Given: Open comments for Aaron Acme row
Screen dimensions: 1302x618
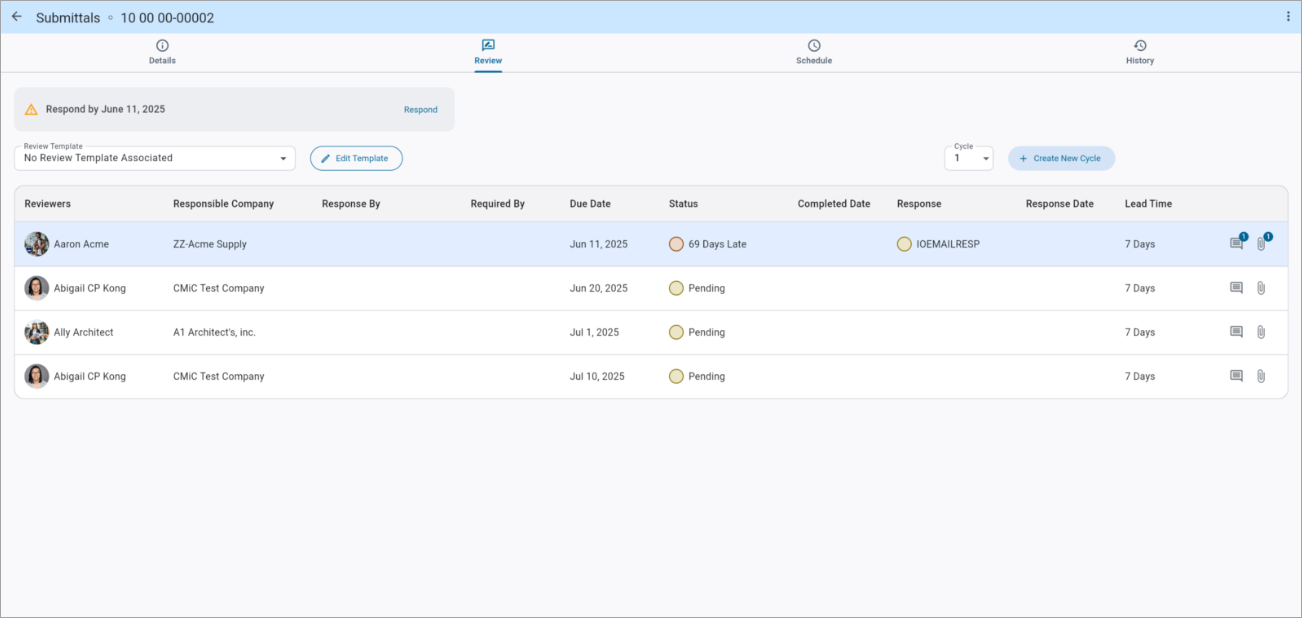Looking at the screenshot, I should [x=1236, y=244].
